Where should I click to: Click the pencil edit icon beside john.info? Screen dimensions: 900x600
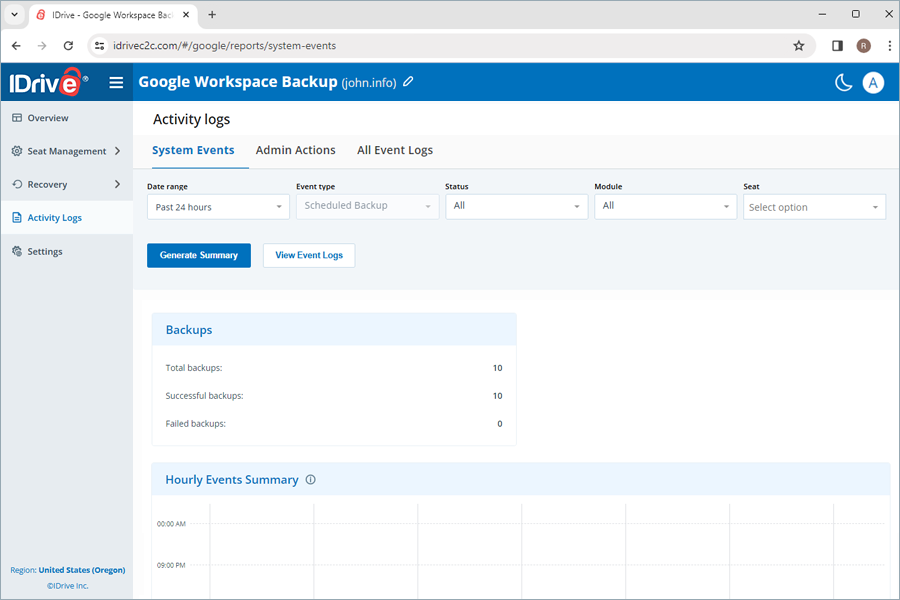tap(408, 82)
